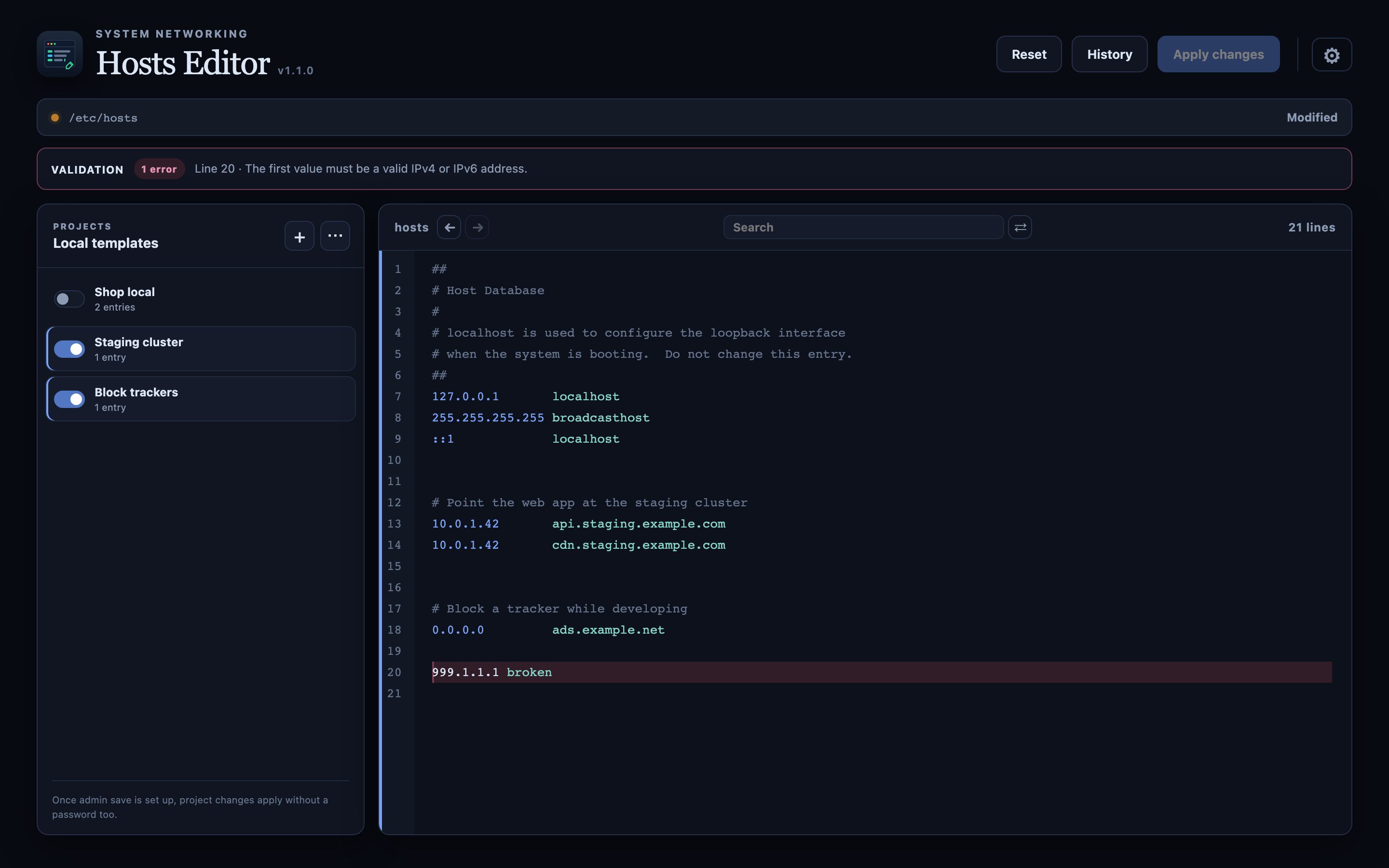Viewport: 1389px width, 868px height.
Task: Place cursor on empty line 21
Action: click(x=882, y=693)
